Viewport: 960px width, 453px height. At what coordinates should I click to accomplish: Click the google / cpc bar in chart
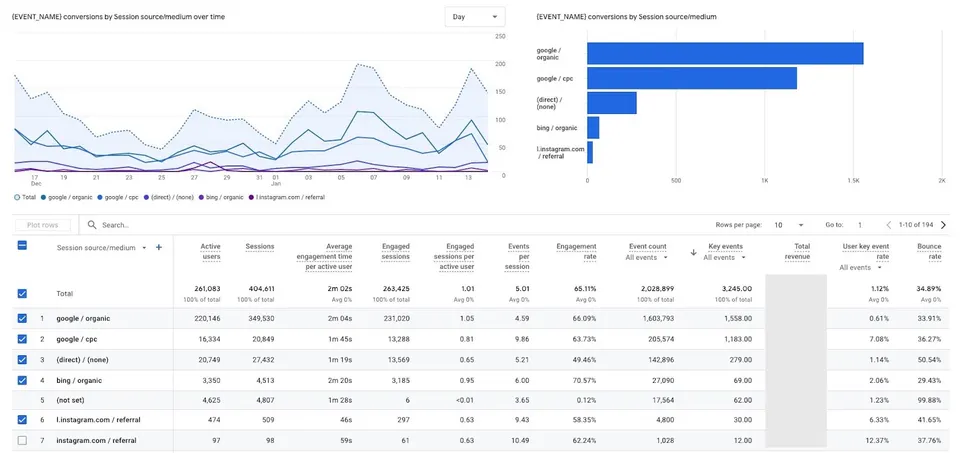coord(692,78)
